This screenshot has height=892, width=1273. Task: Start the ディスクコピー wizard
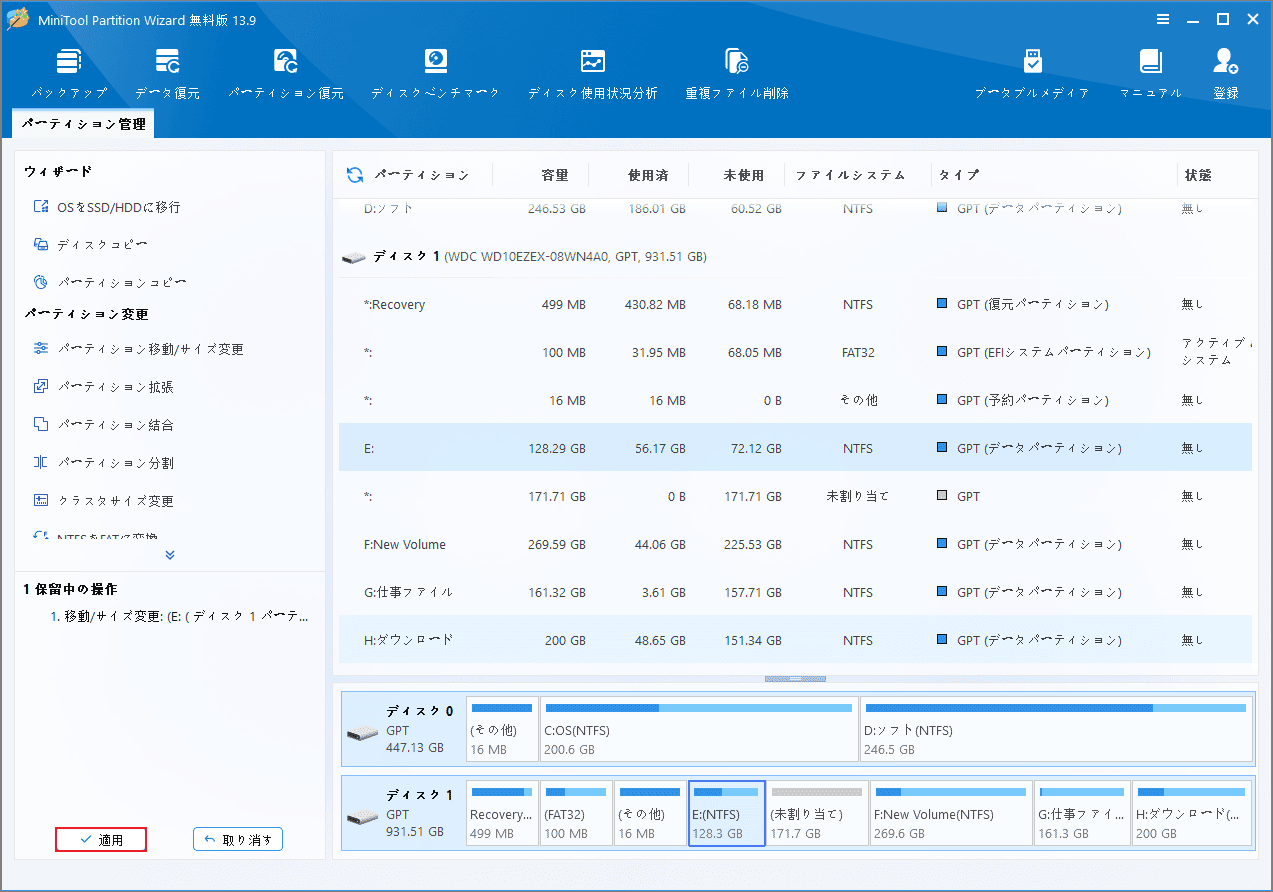[x=91, y=244]
